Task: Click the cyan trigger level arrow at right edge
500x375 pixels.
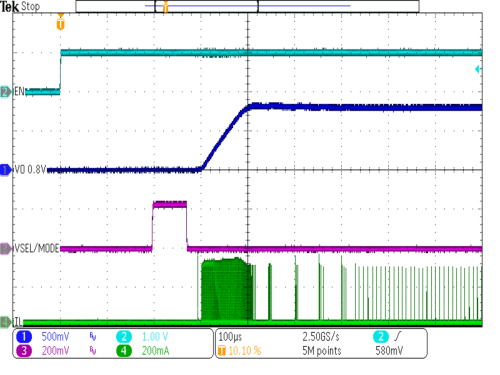Action: point(478,69)
